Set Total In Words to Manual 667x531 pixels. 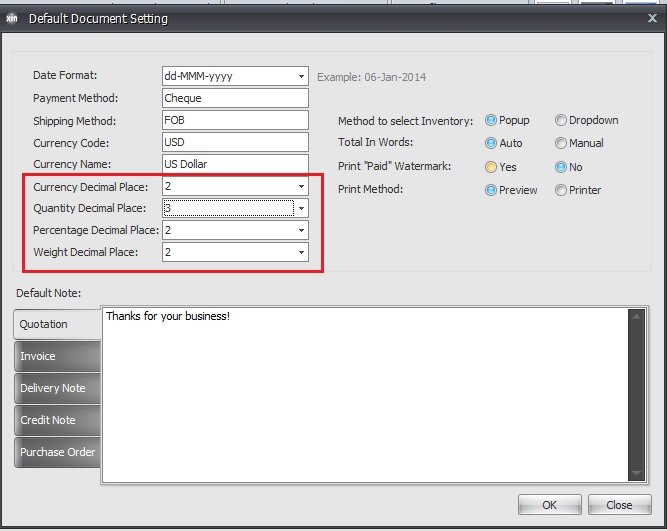[561, 143]
